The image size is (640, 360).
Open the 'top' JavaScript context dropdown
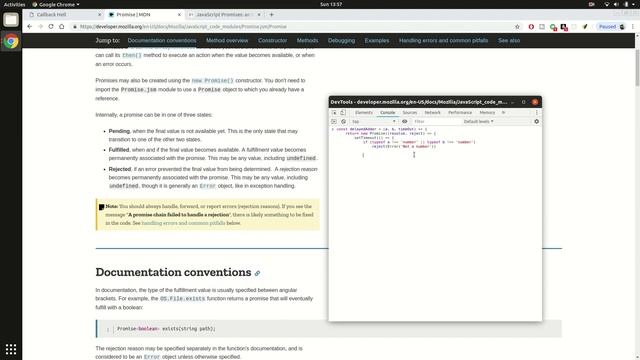[x=374, y=122]
